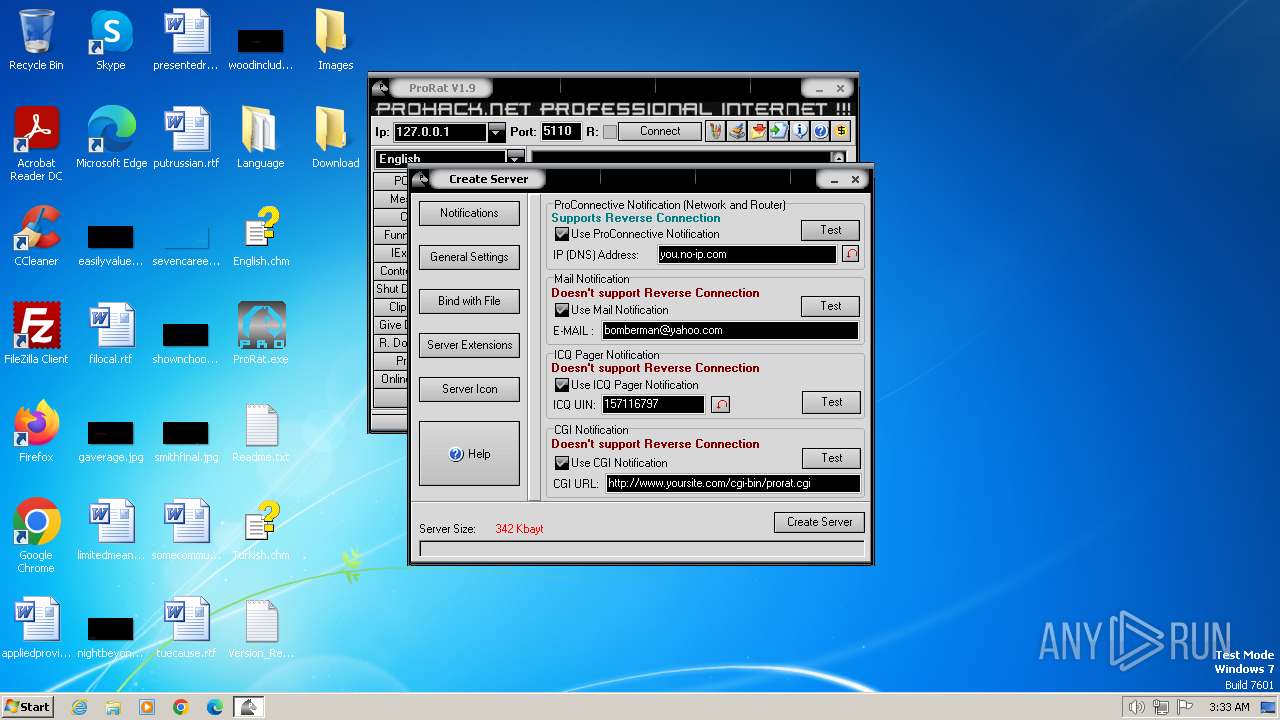Open the Ip address dropdown arrow
The height and width of the screenshot is (720, 1280).
[497, 132]
